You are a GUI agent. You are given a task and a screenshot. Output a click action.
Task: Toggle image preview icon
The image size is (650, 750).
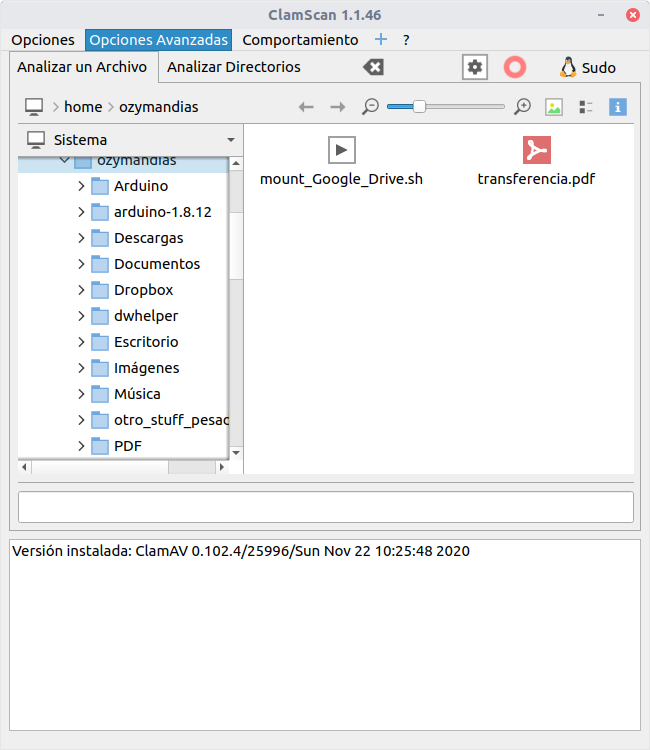tap(554, 107)
